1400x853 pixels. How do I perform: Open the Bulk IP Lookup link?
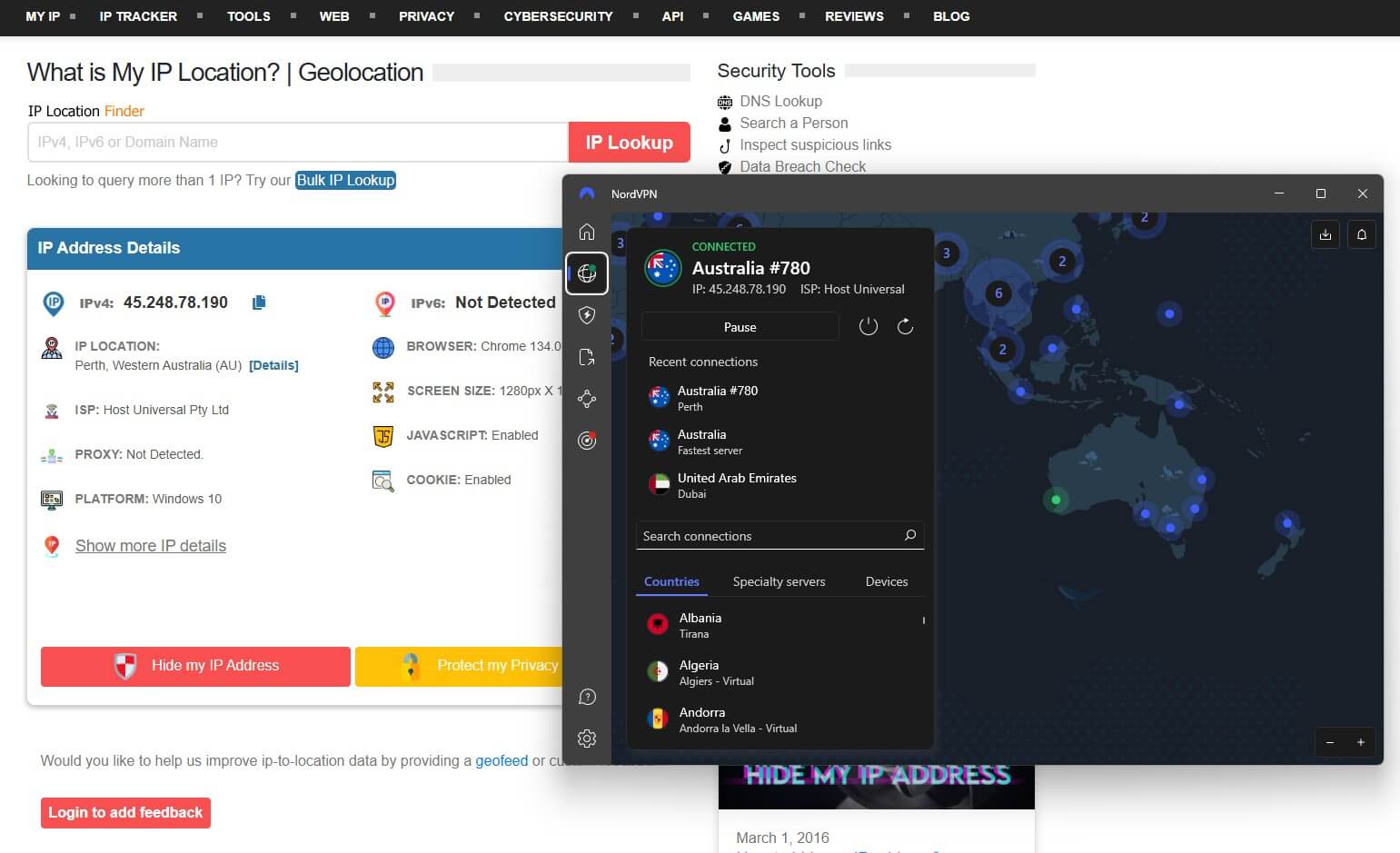point(345,180)
